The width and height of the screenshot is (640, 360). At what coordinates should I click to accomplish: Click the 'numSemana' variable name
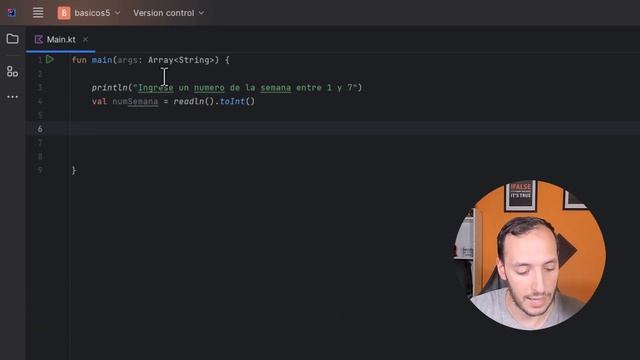tap(135, 101)
